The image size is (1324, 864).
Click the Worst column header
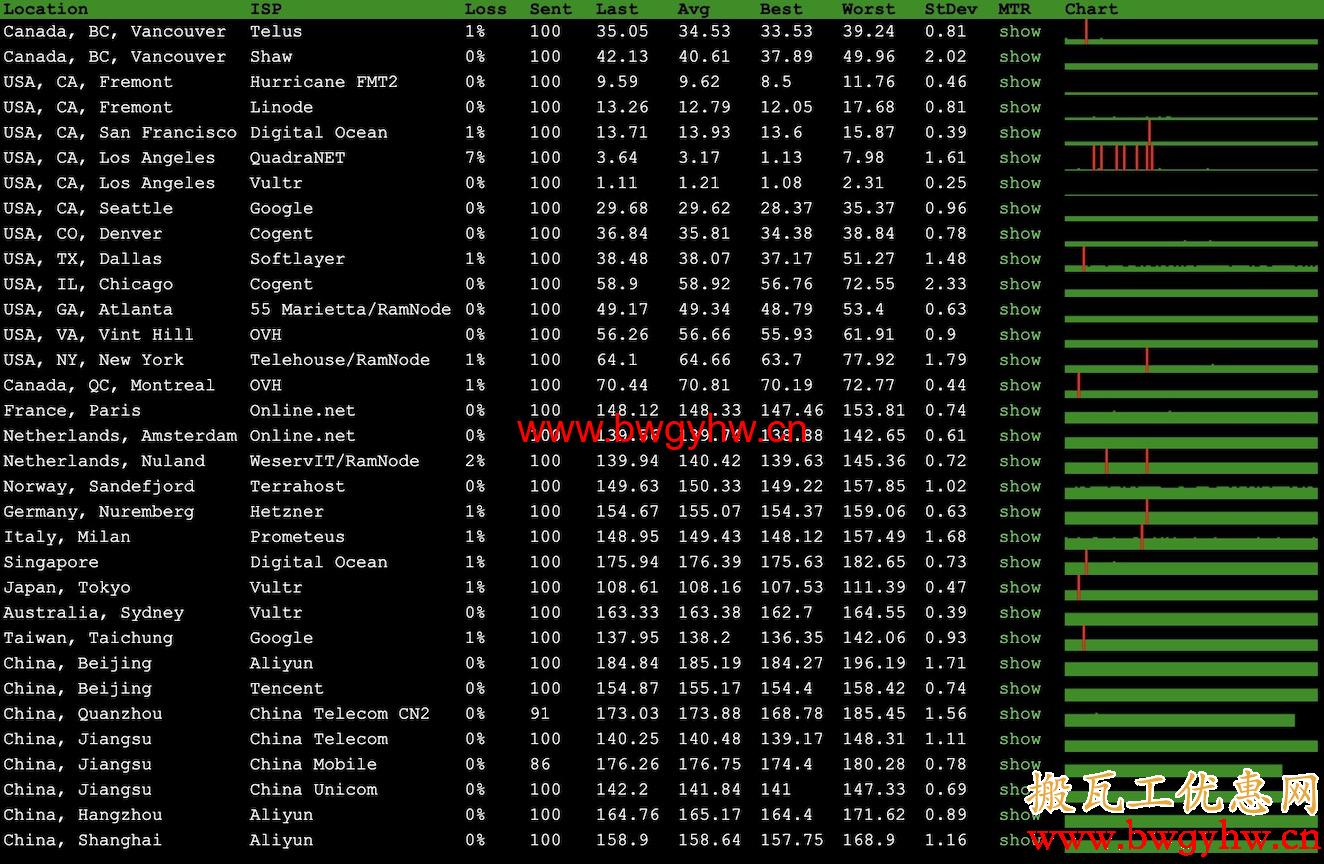pyautogui.click(x=869, y=8)
